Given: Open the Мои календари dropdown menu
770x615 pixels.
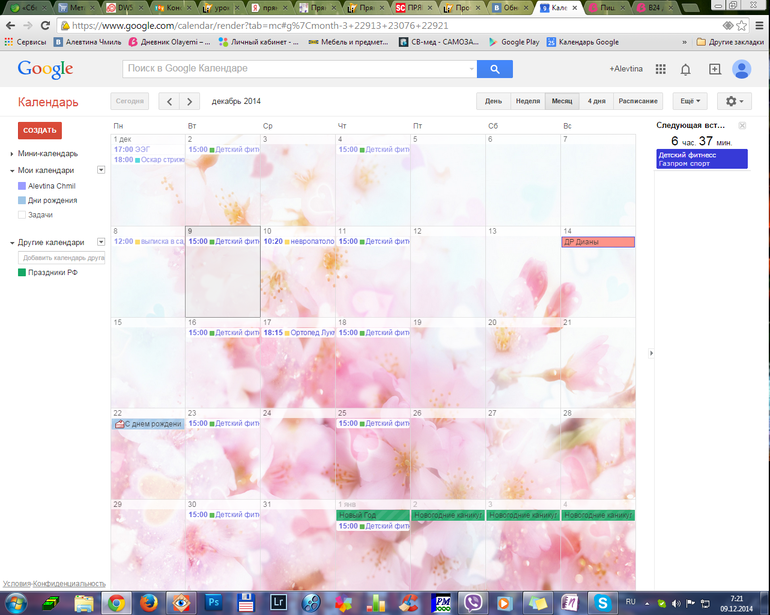Looking at the screenshot, I should coord(101,170).
